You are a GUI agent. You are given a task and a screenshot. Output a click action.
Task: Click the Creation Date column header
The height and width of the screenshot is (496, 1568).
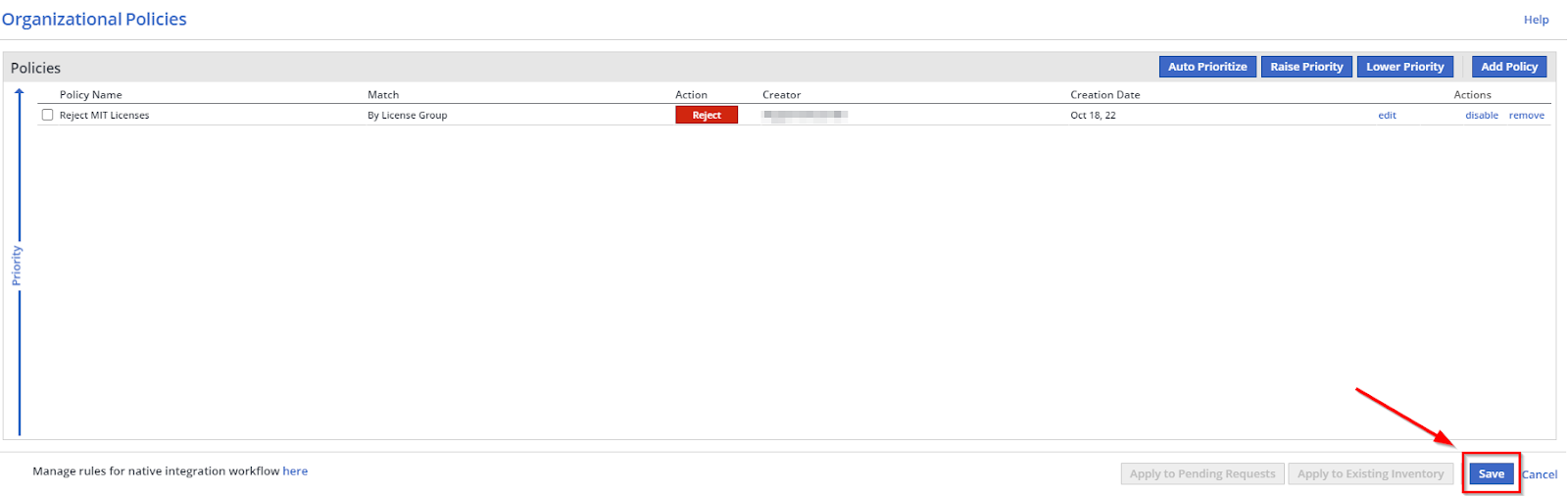click(x=1104, y=95)
